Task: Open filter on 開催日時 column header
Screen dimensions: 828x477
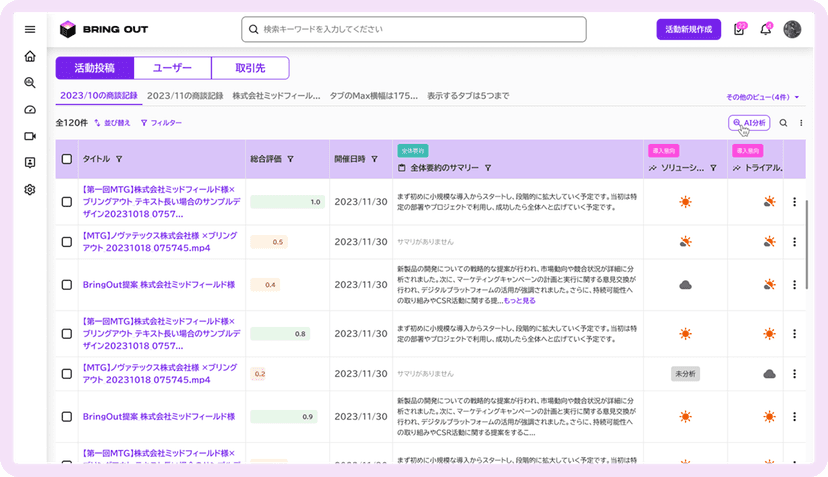Action: point(375,159)
